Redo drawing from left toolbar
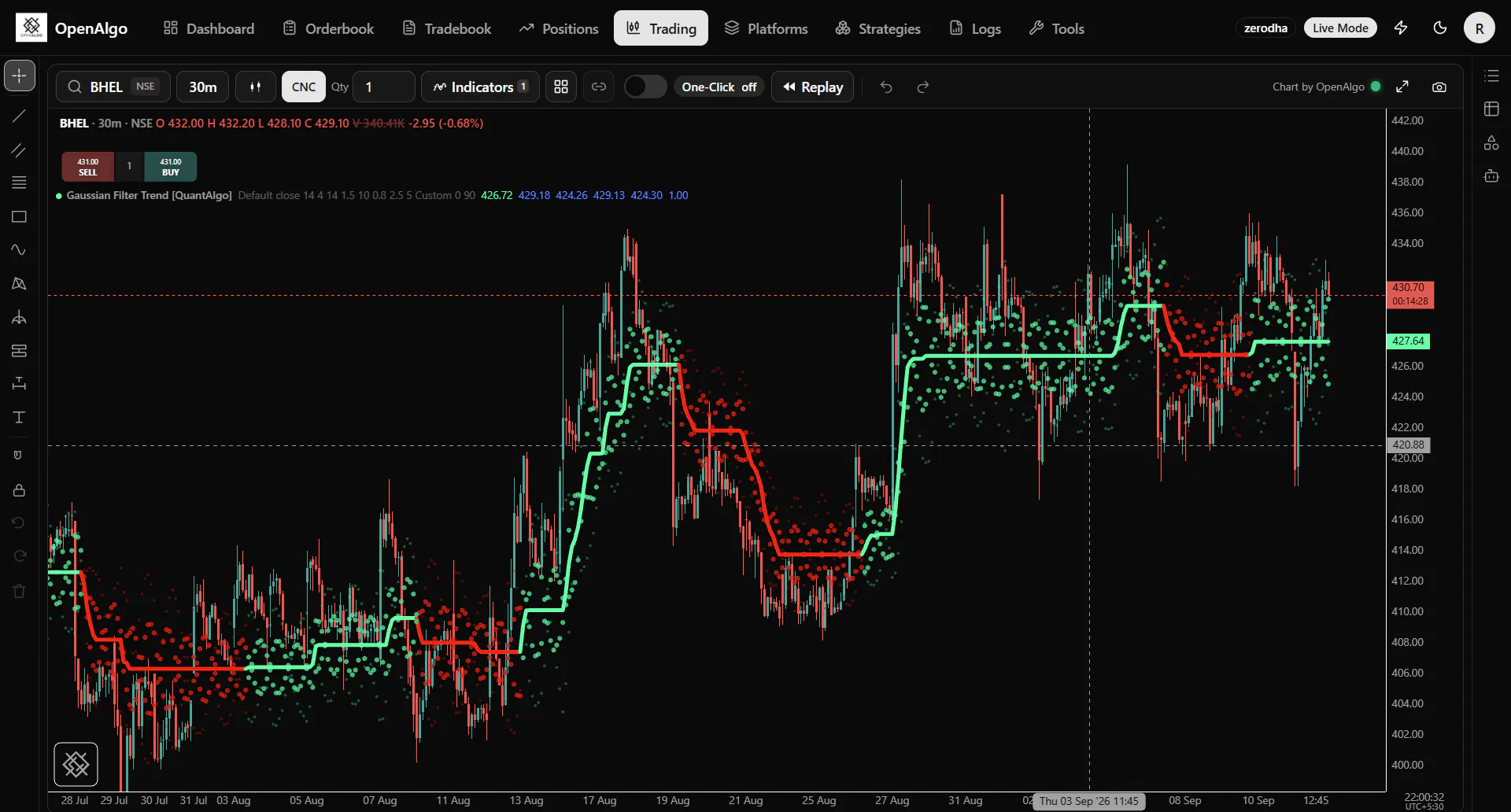The height and width of the screenshot is (812, 1511). pos(20,555)
